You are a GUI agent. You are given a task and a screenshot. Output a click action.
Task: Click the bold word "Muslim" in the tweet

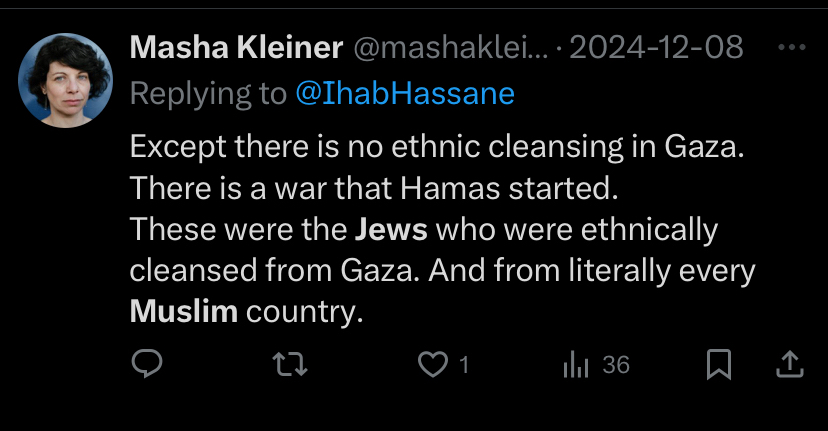pyautogui.click(x=184, y=312)
